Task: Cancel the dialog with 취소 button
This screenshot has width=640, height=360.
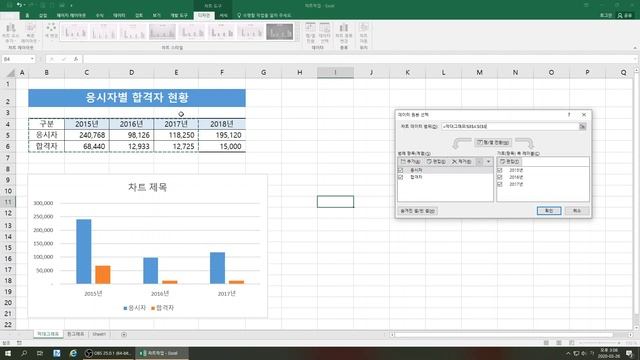Action: (577, 211)
